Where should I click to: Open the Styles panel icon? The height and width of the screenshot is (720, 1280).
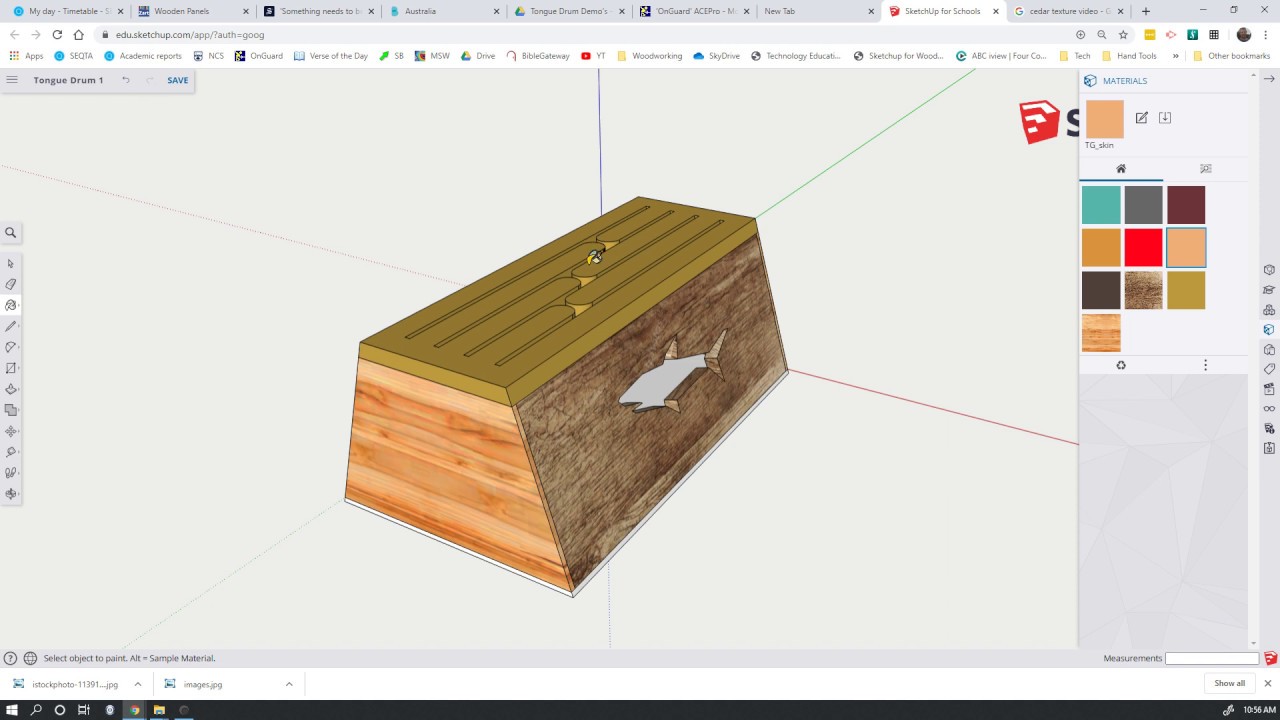point(1269,350)
